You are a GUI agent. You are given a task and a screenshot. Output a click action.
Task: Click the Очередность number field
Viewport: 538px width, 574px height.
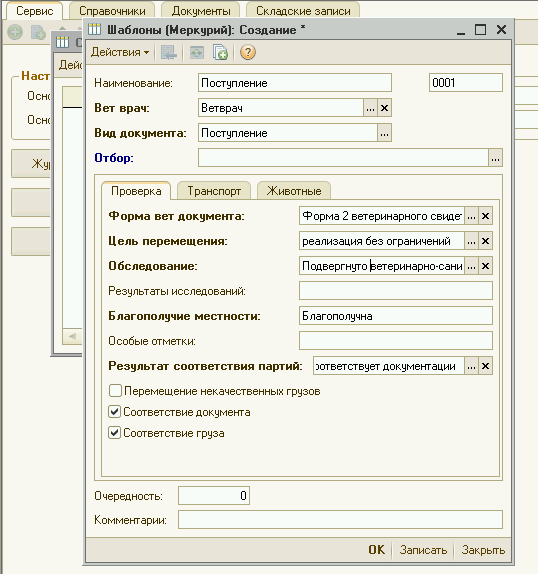214,496
